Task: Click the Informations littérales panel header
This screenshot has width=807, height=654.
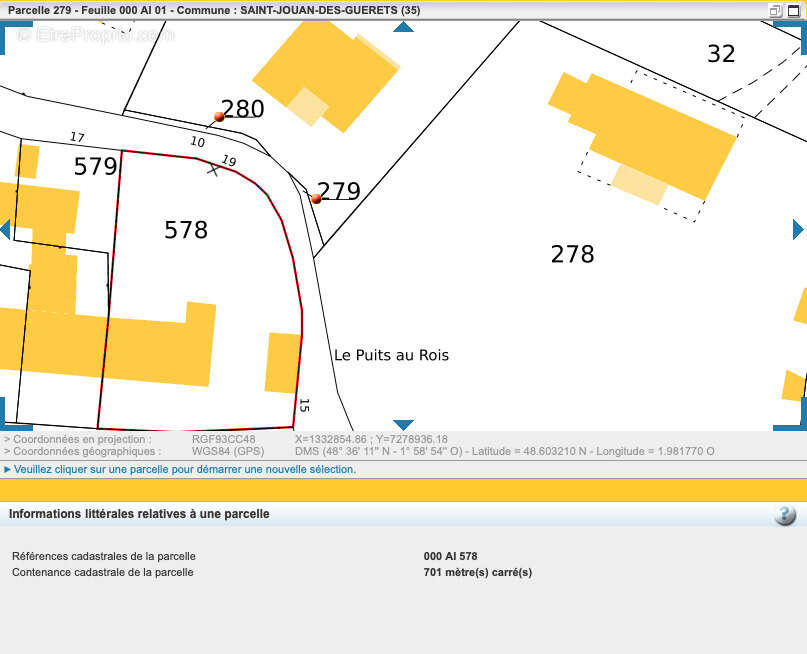Action: click(x=139, y=514)
